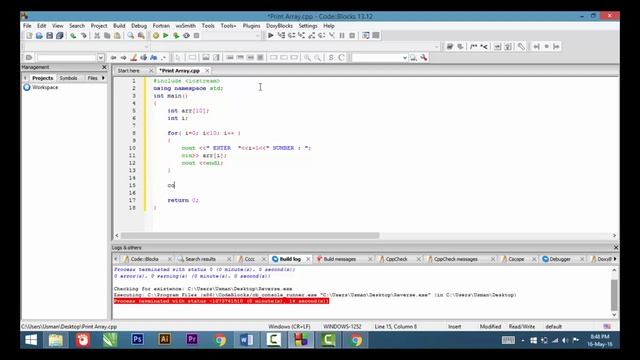
Task: Break the debugger with the pause icon
Action: 342,36
